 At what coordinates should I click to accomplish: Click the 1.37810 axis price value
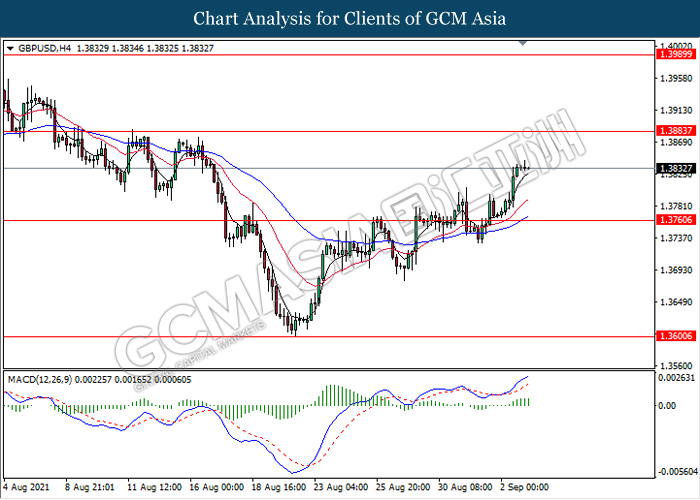676,206
